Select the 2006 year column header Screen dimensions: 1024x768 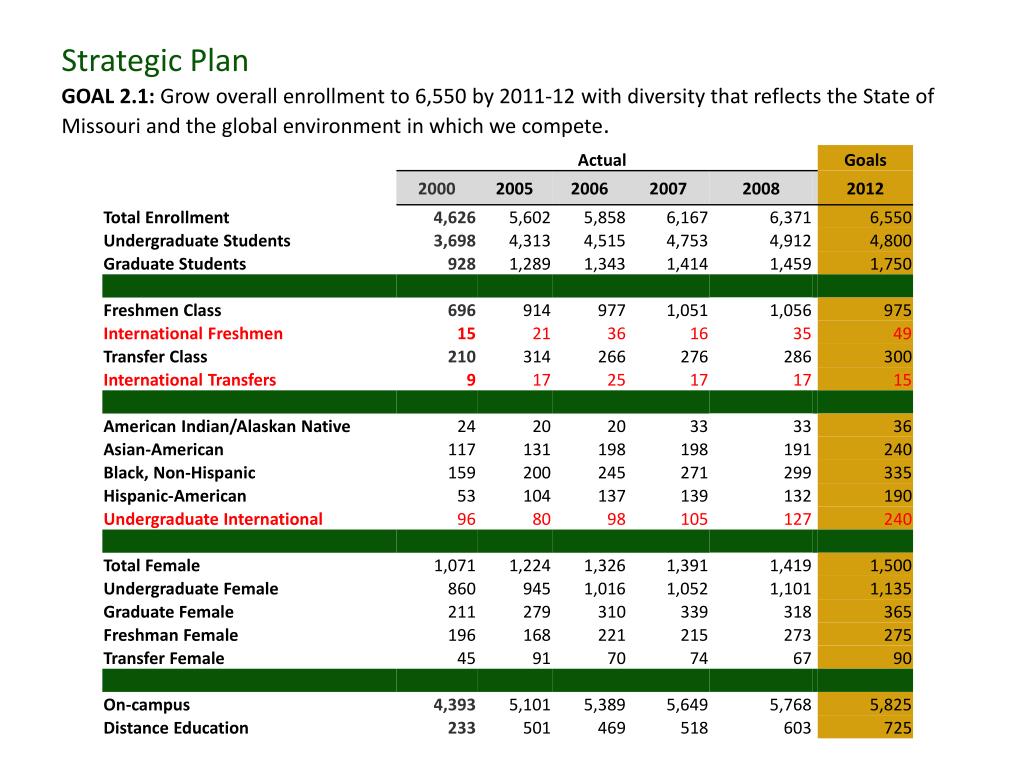point(589,189)
